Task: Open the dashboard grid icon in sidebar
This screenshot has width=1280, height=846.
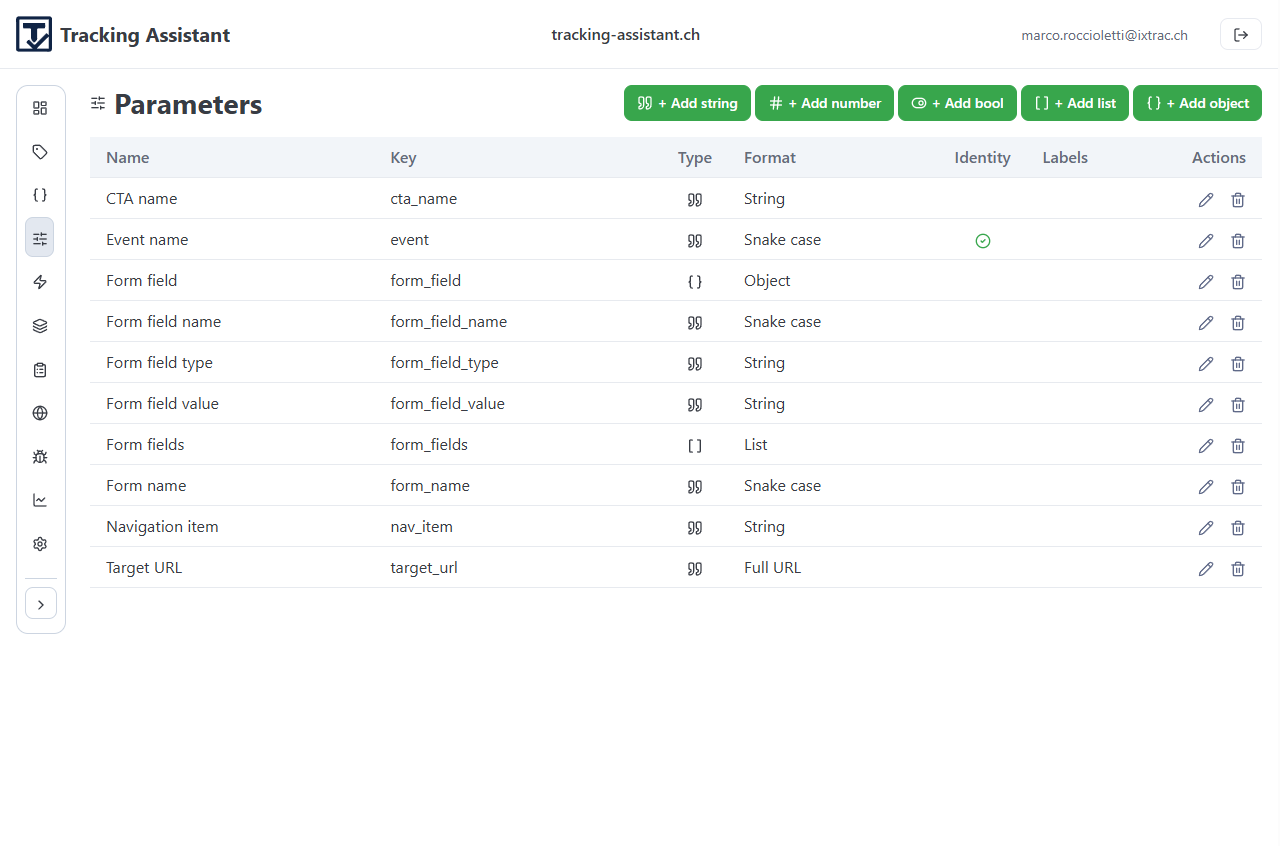Action: [x=40, y=108]
